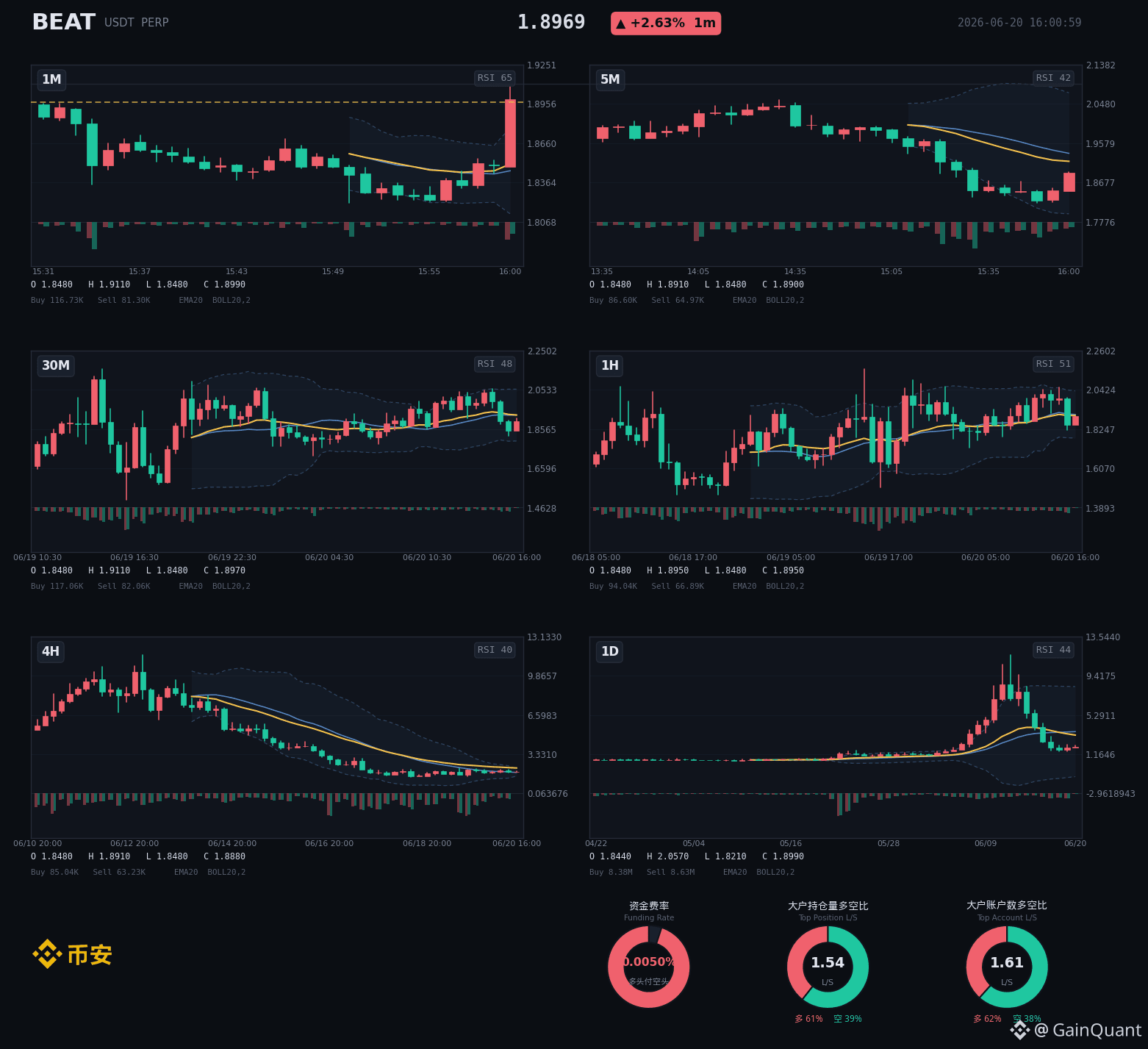Click the 06/19 10:30 time label
This screenshot has width=1148, height=1049.
point(37,557)
